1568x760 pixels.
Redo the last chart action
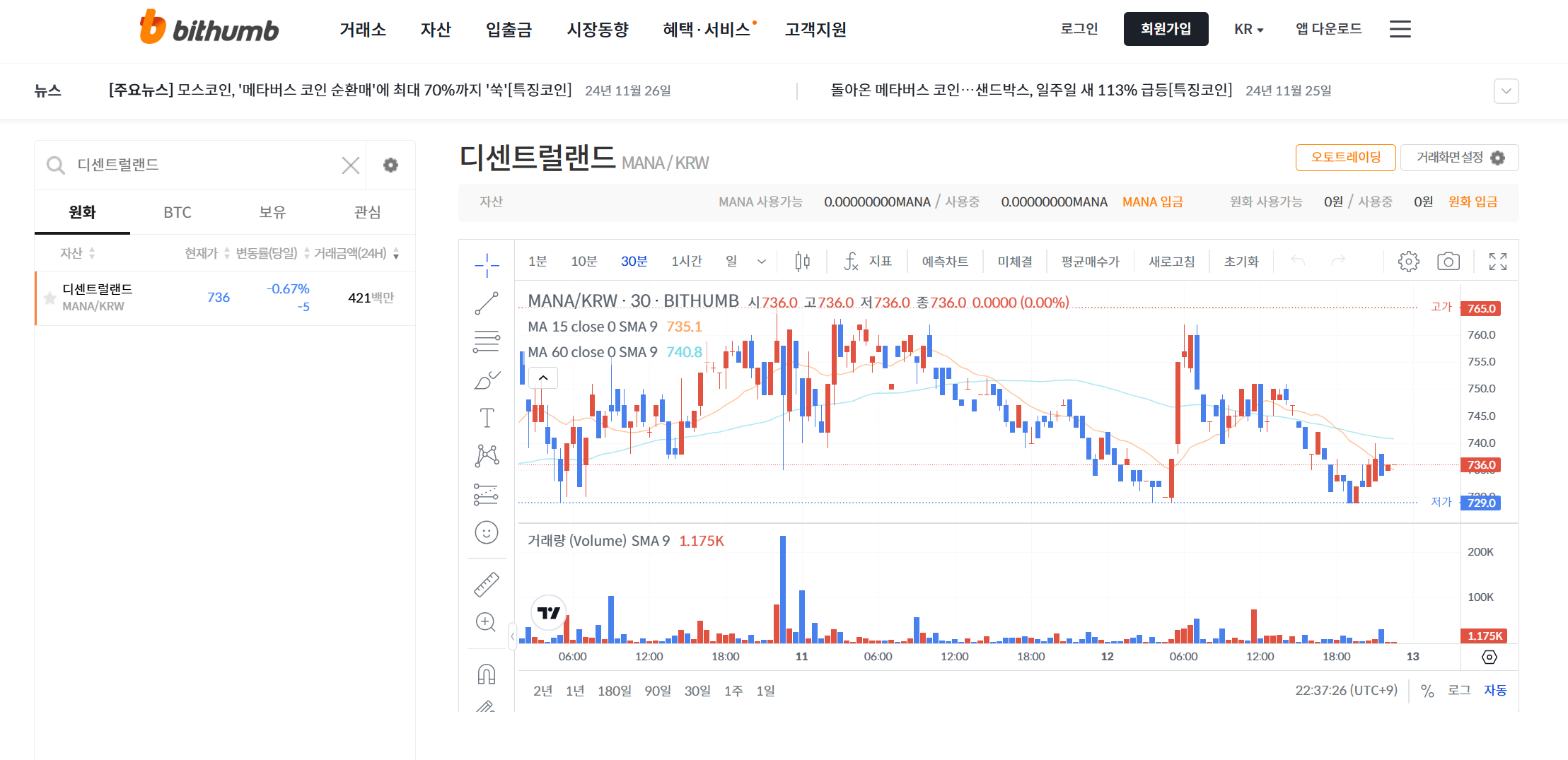pos(1337,261)
